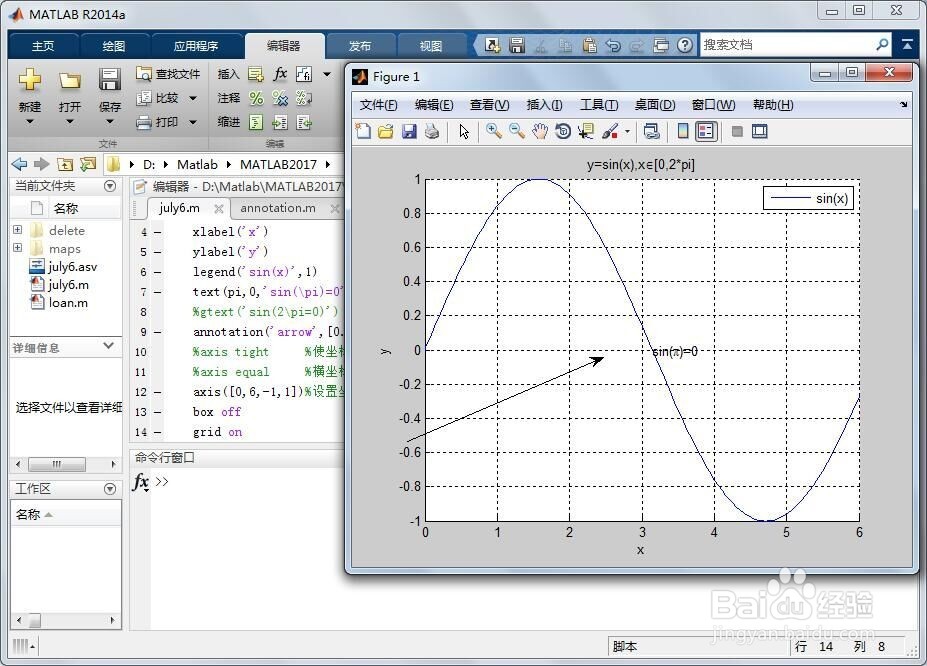The image size is (927, 666).
Task: Open the 当前文件夹 panel actions menu
Action: pyautogui.click(x=109, y=186)
